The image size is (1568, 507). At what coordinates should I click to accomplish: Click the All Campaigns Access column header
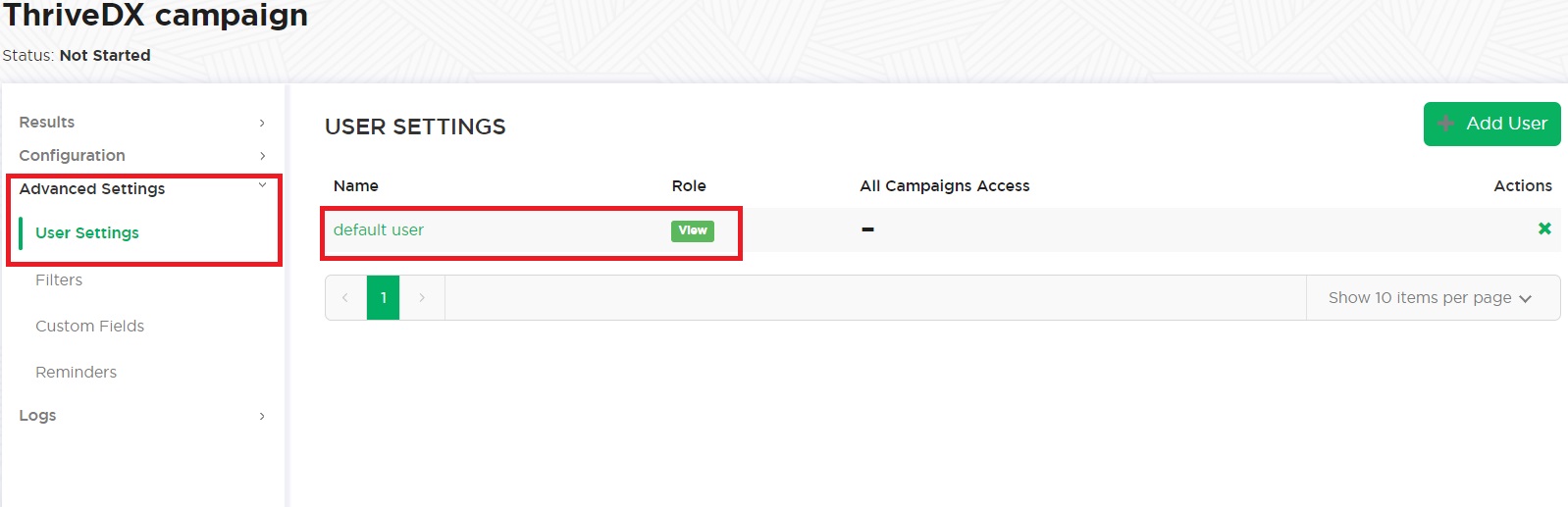click(945, 185)
